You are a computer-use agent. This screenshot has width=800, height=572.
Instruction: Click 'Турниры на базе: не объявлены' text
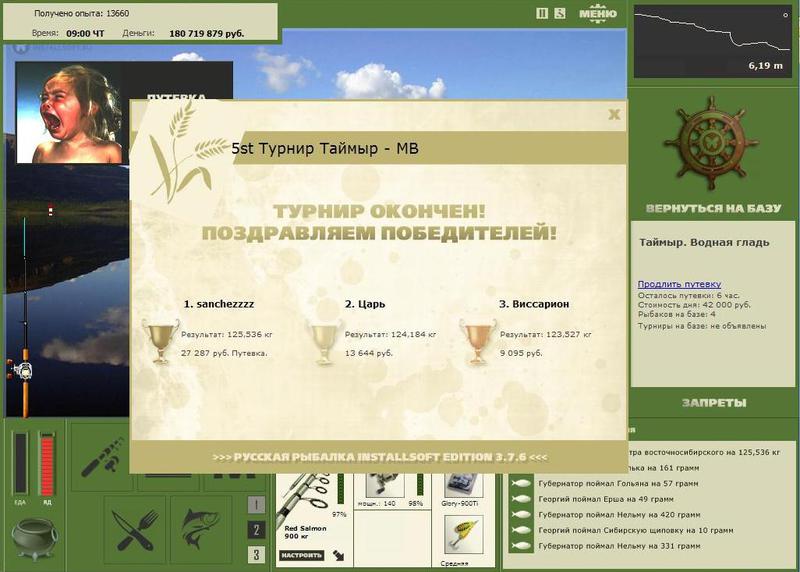[702, 326]
